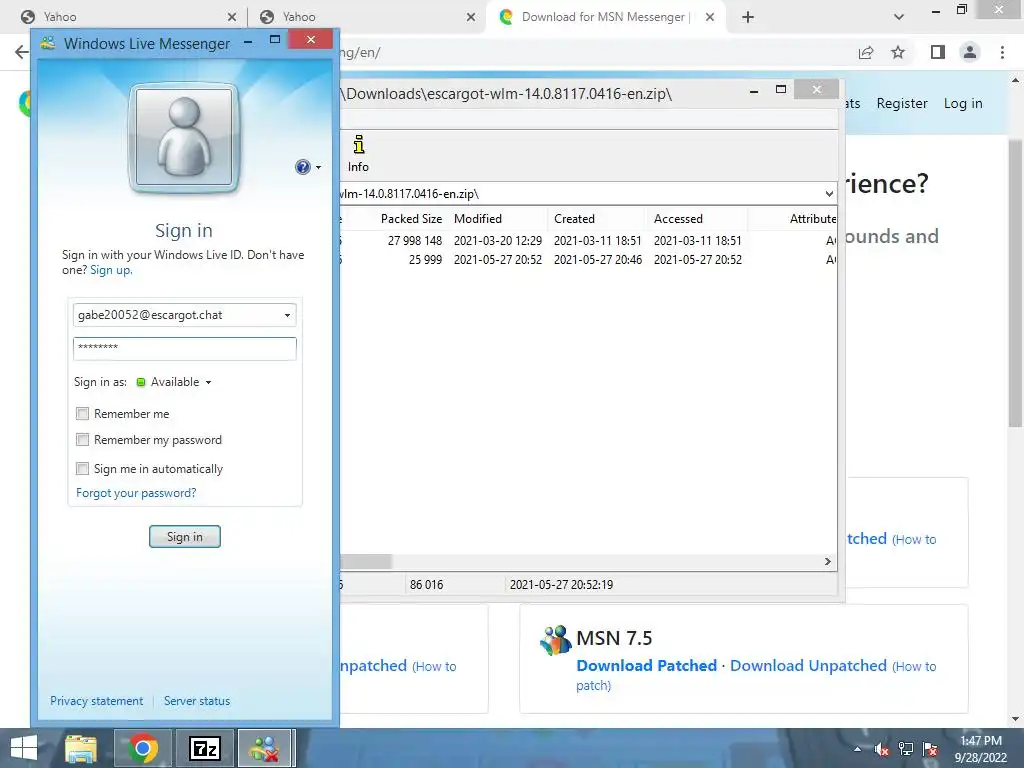Sort by Modified column header
This screenshot has height=768, width=1024.
498,219
